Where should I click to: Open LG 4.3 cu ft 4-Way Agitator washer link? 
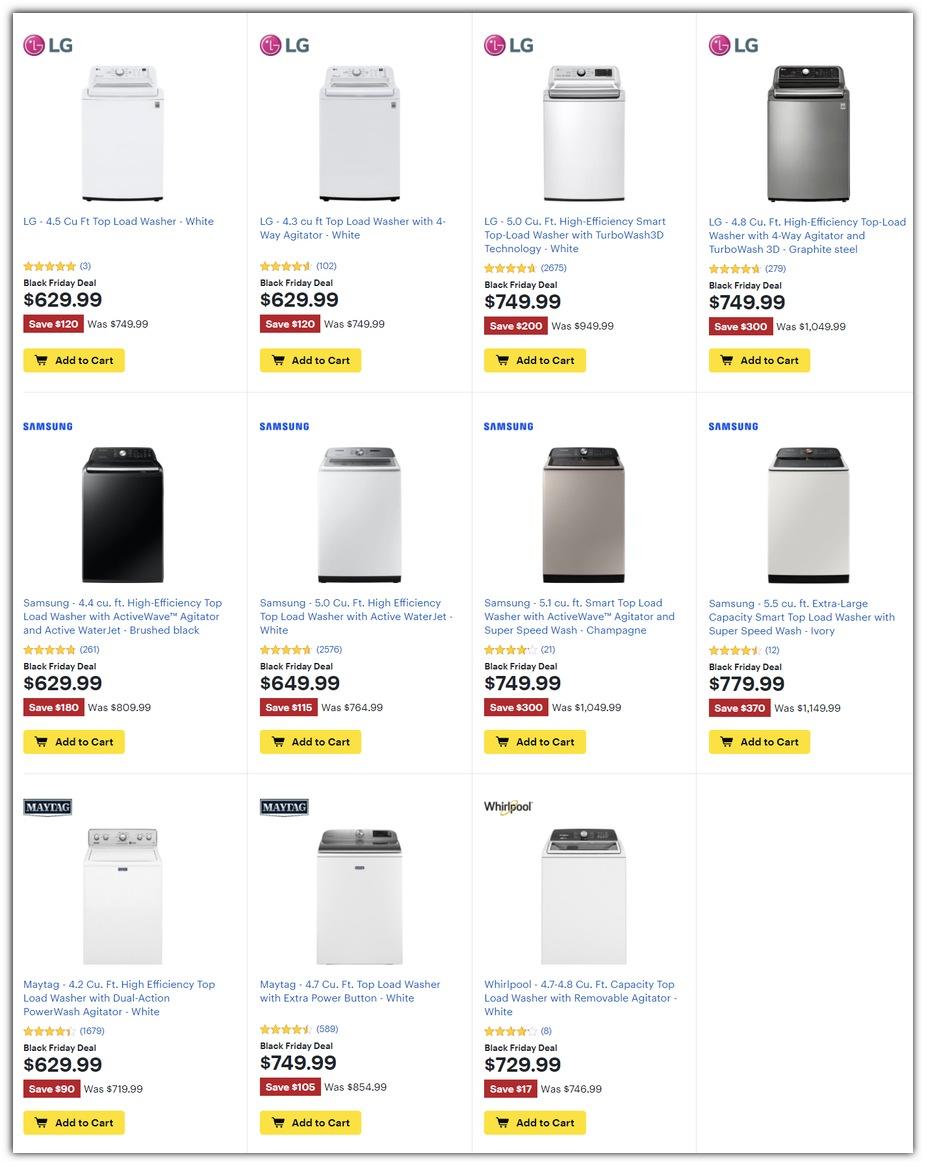[x=352, y=229]
